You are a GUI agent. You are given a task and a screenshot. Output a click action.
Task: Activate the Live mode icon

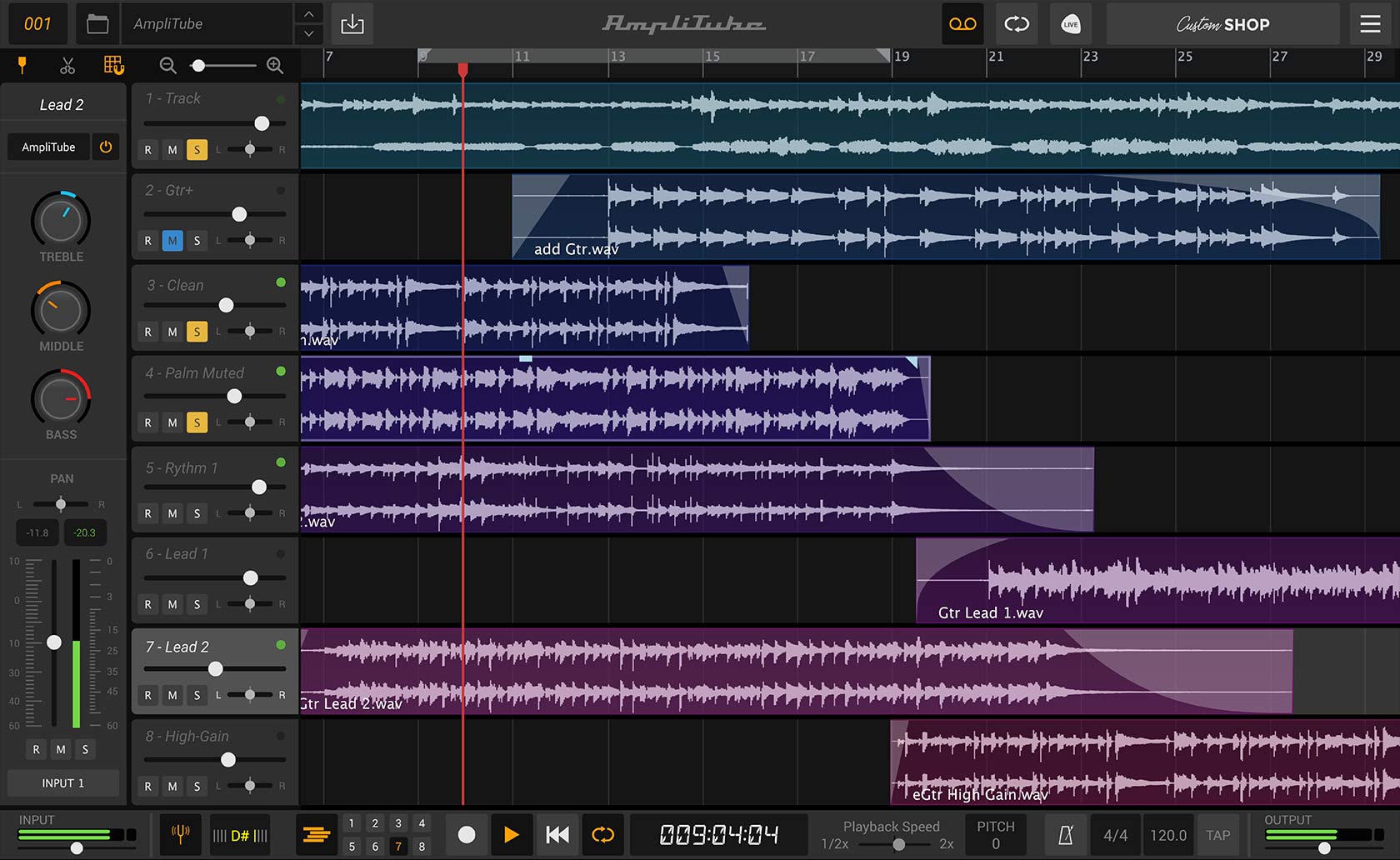pos(1071,24)
